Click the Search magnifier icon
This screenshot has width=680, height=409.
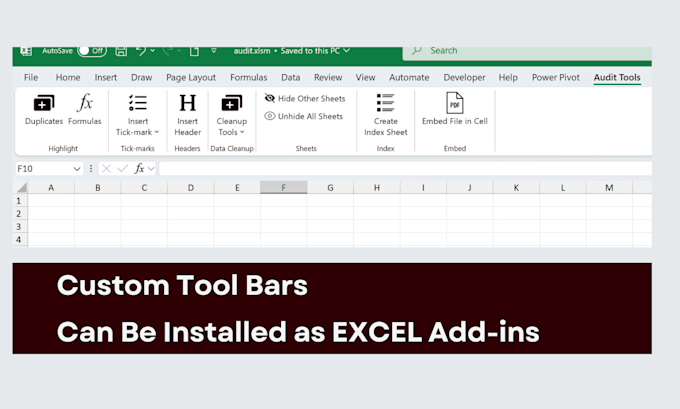pos(416,51)
